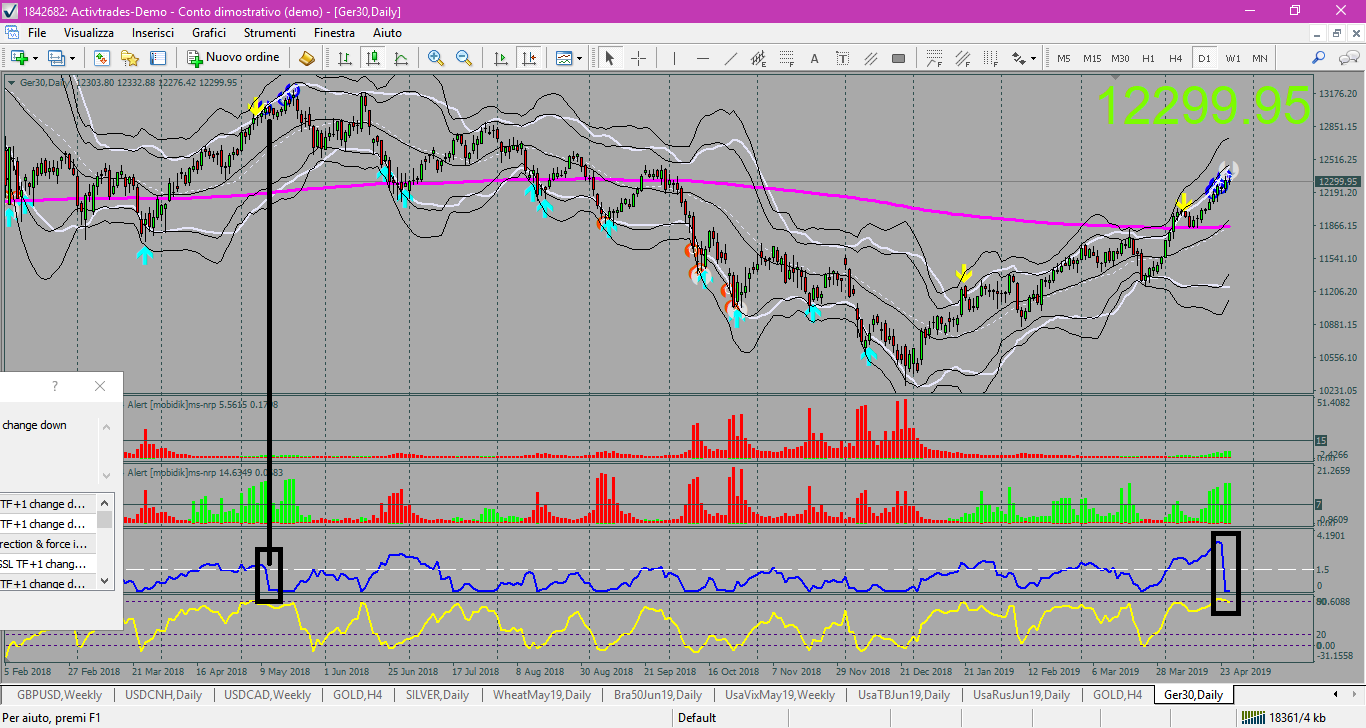The width and height of the screenshot is (1366, 728).
Task: Select the horizontal line drawing tool
Action: [703, 58]
